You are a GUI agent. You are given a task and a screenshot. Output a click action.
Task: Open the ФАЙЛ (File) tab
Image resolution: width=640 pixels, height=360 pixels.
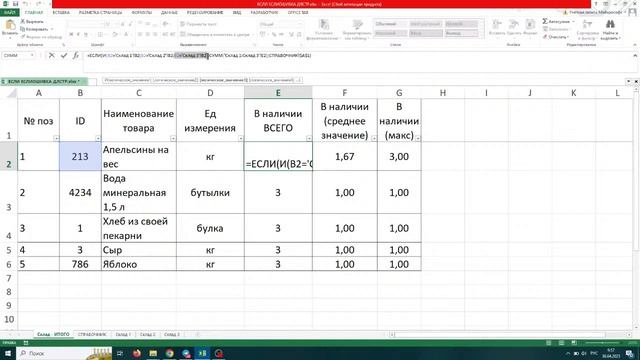(x=9, y=13)
